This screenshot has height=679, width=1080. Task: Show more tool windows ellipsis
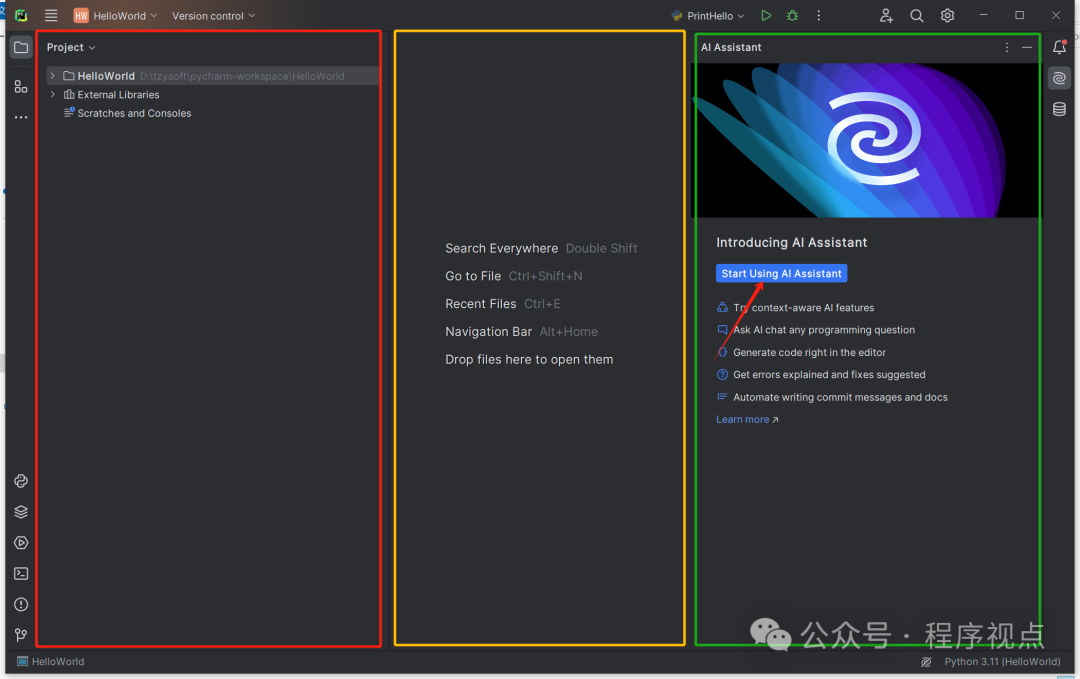coord(21,118)
